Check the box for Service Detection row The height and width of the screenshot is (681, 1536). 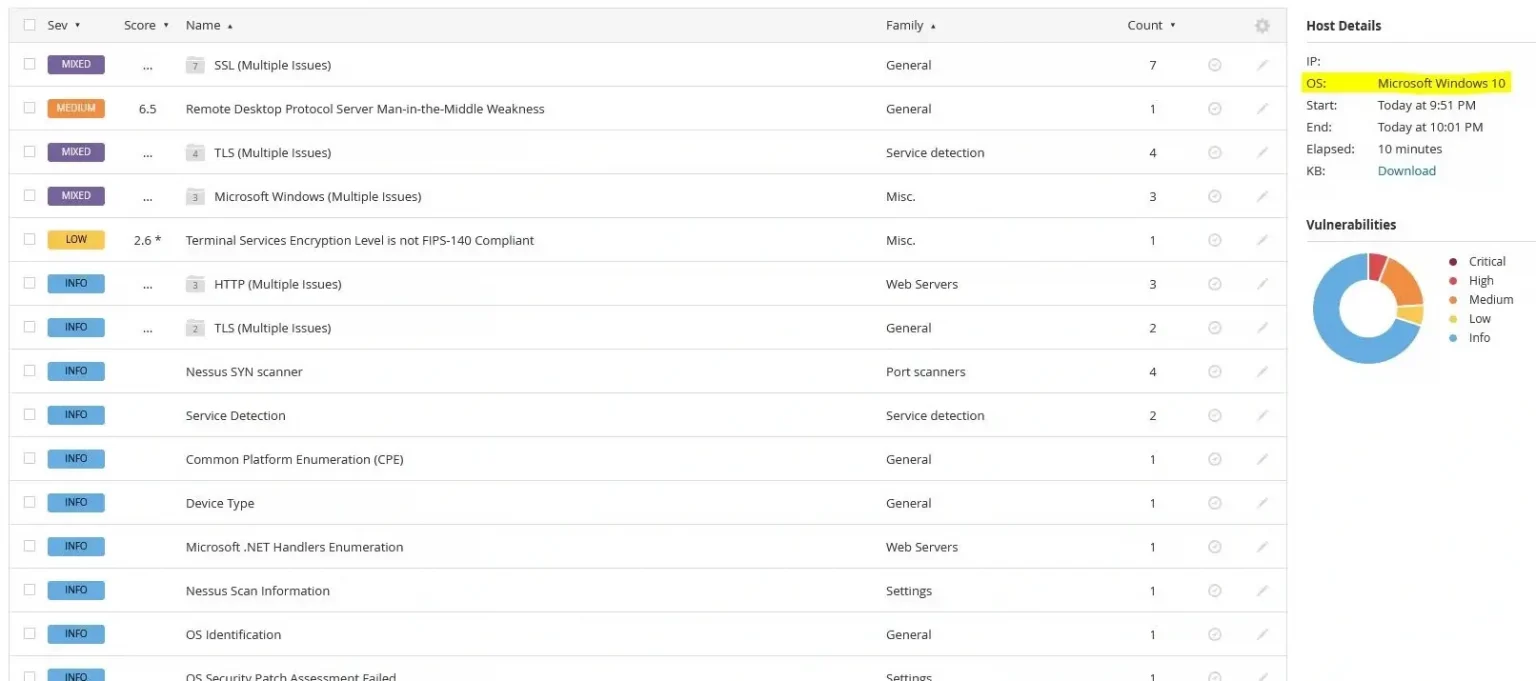29,415
